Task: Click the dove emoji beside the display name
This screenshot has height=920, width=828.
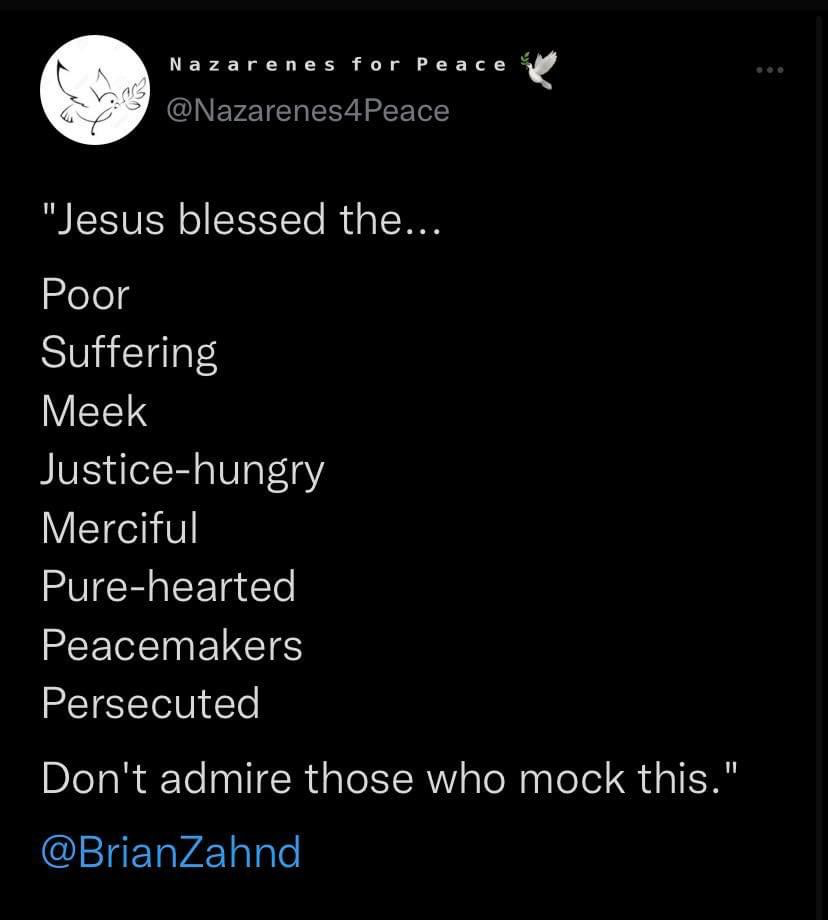Action: [538, 68]
